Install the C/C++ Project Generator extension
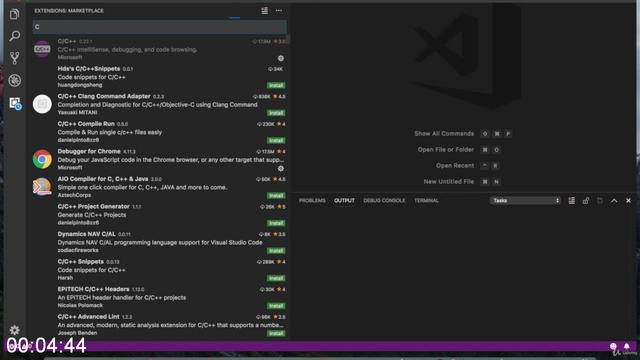This screenshot has width=640, height=360. (276, 223)
